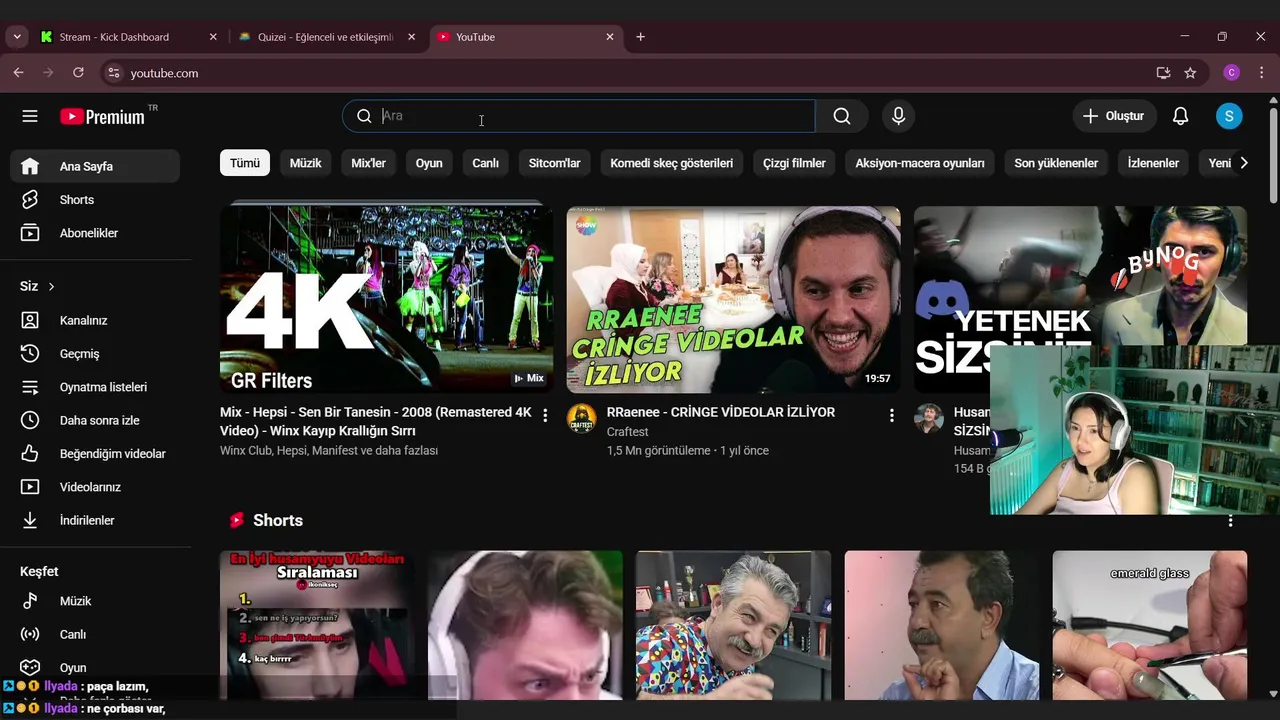The image size is (1280, 720).
Task: Go to Ana Sayfa in sidebar
Action: point(95,166)
